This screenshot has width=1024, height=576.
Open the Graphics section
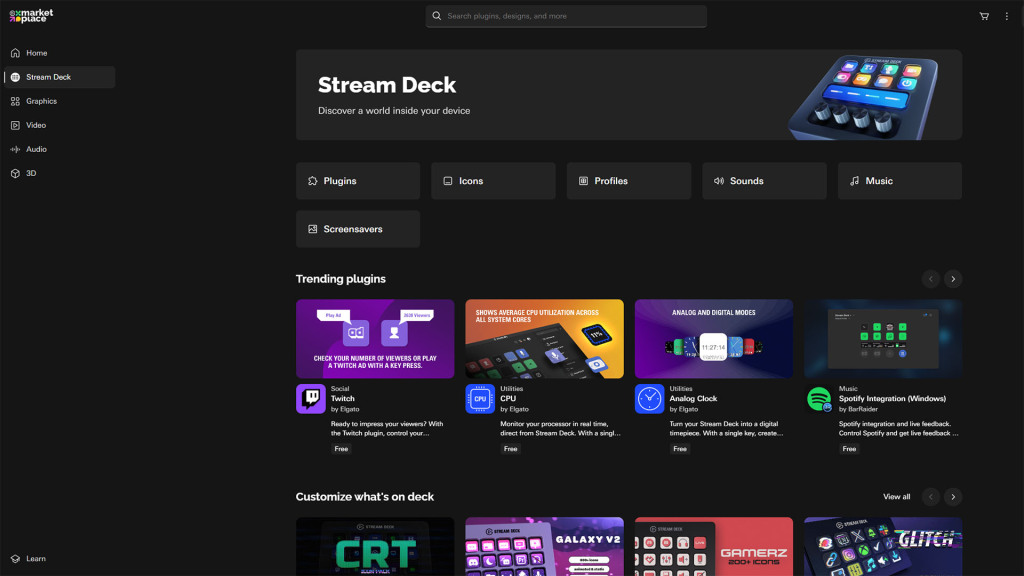pos(59,101)
